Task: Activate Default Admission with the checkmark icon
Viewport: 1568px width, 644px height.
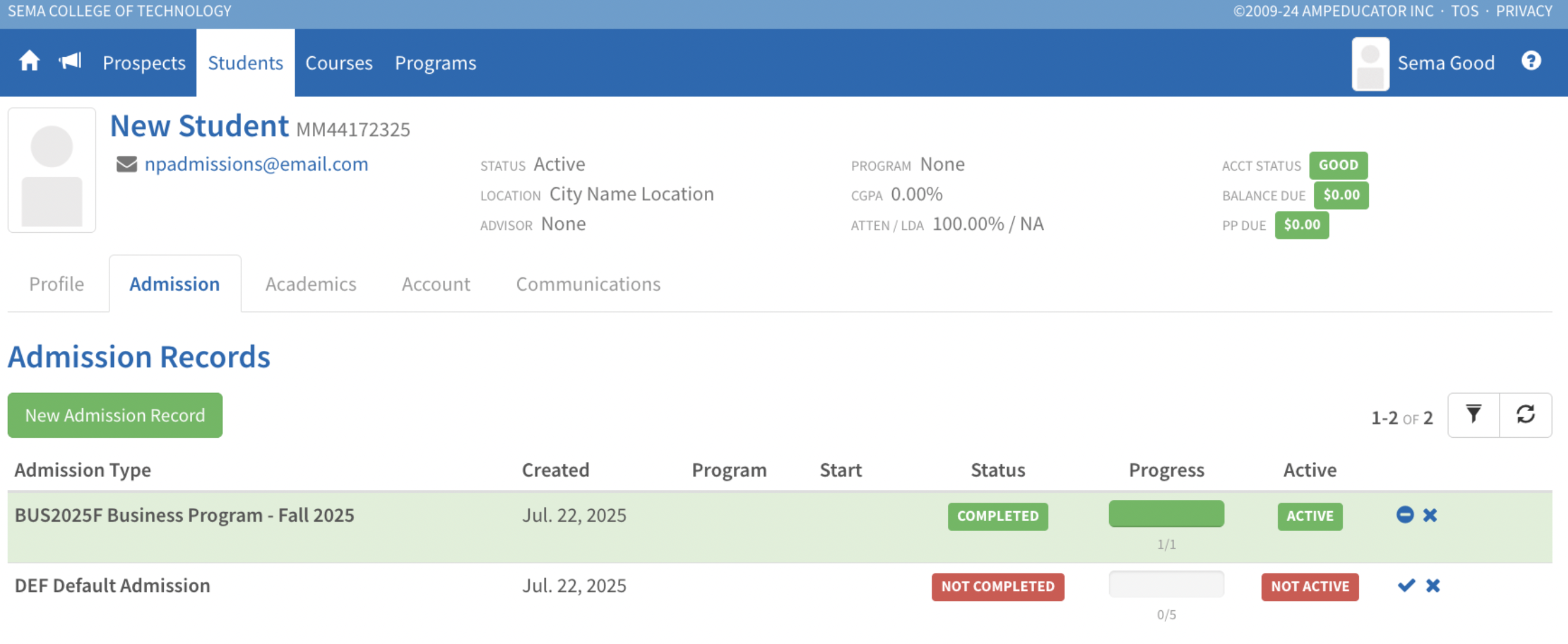Action: click(1406, 586)
